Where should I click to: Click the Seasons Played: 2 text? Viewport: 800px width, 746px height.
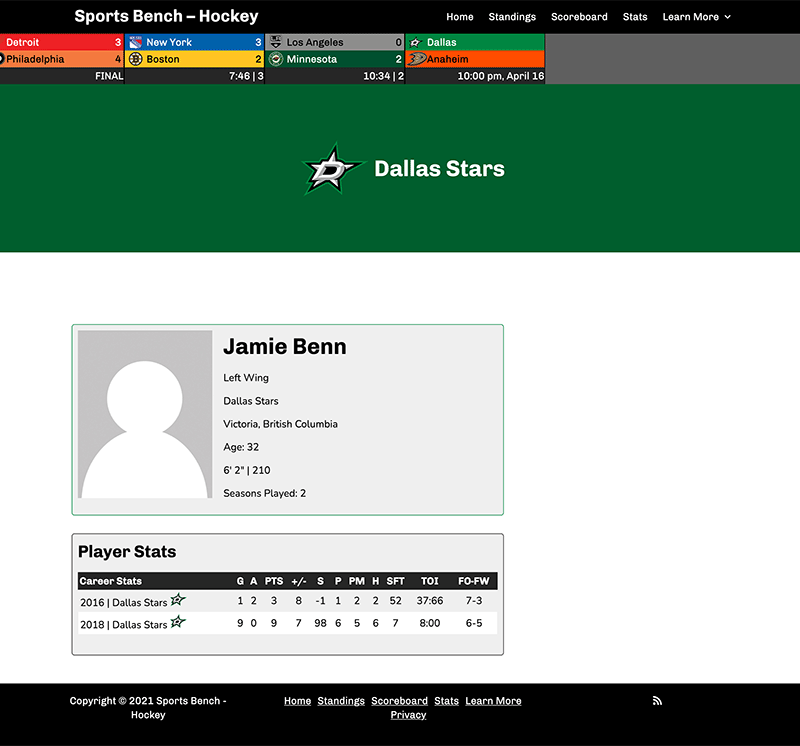264,493
